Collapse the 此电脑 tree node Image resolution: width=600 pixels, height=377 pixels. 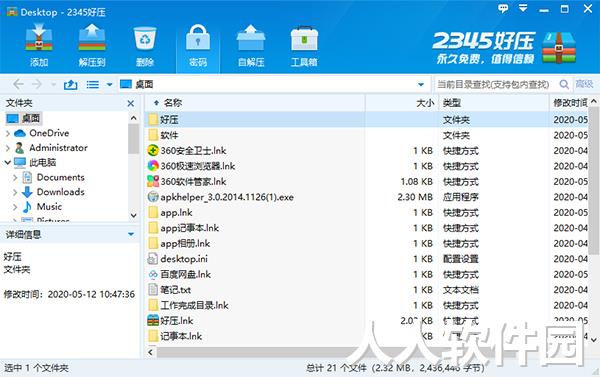coord(8,162)
